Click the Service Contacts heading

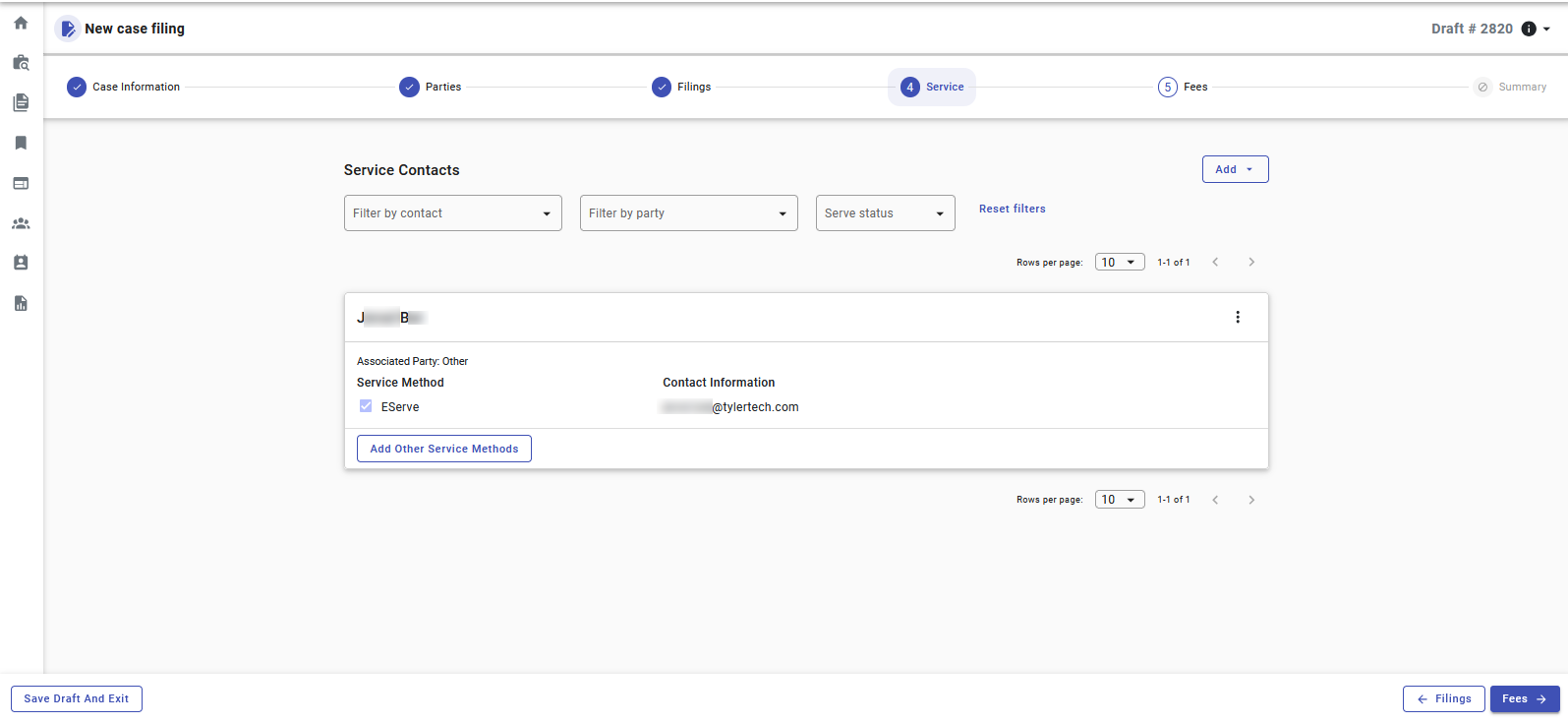click(402, 170)
